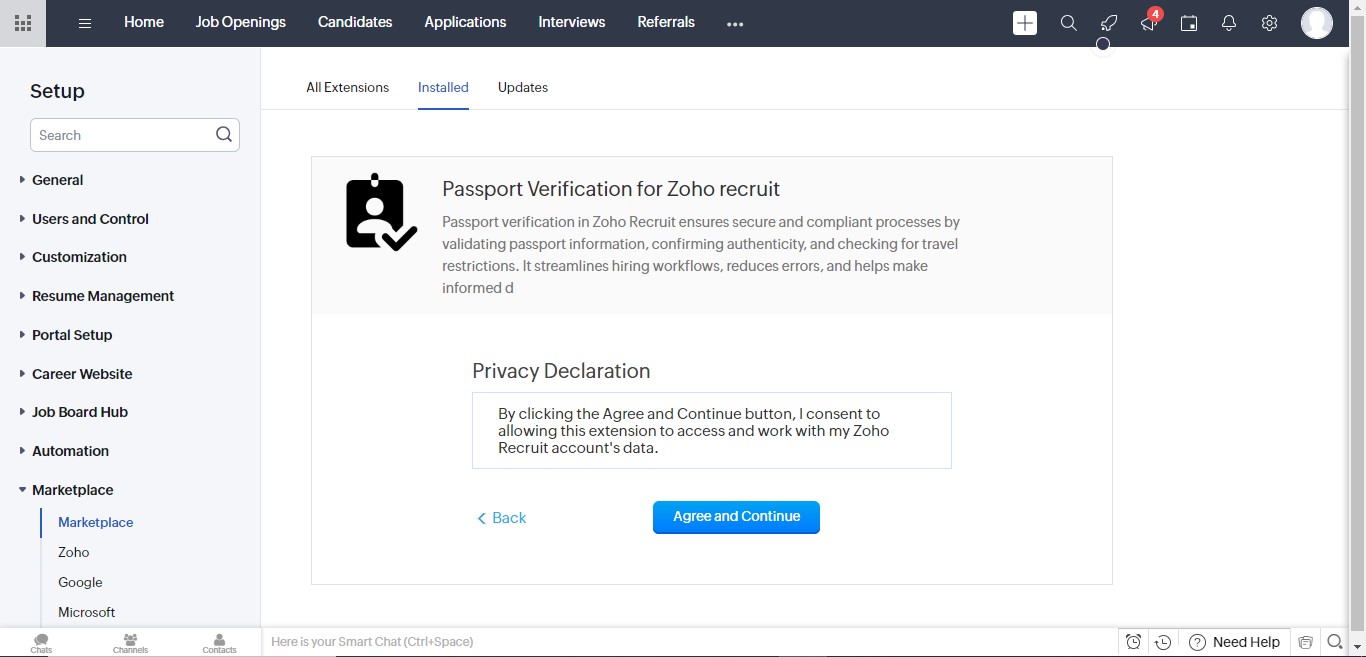Click the Smart Chat input bar
1366x657 pixels.
pos(689,642)
